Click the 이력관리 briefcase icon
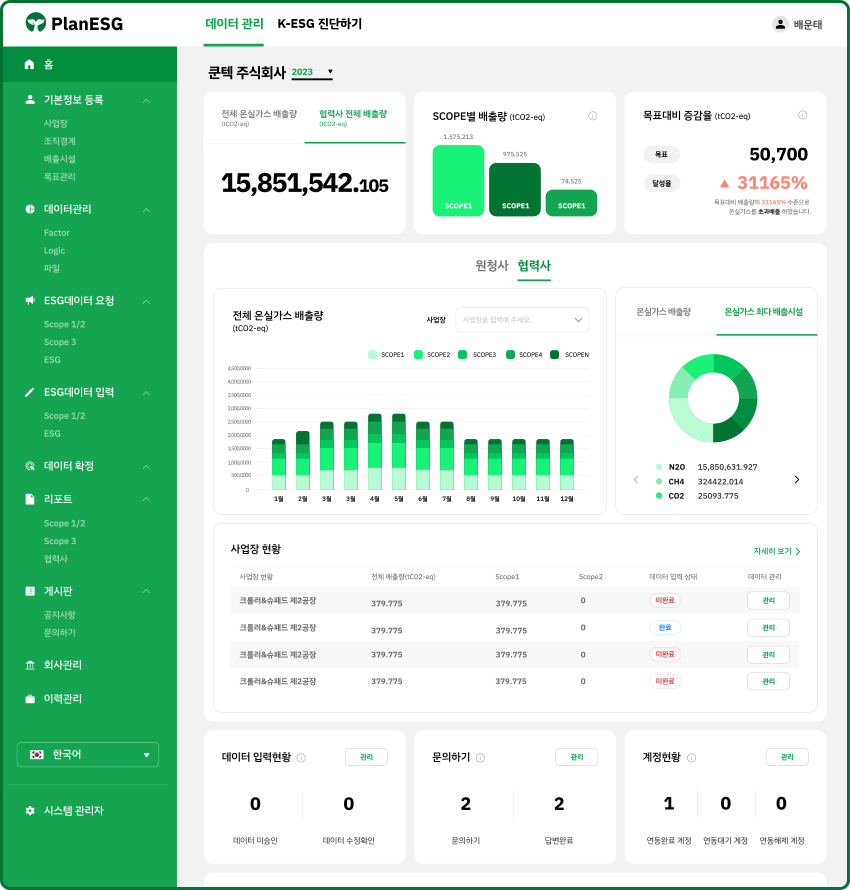850x890 pixels. 29,699
